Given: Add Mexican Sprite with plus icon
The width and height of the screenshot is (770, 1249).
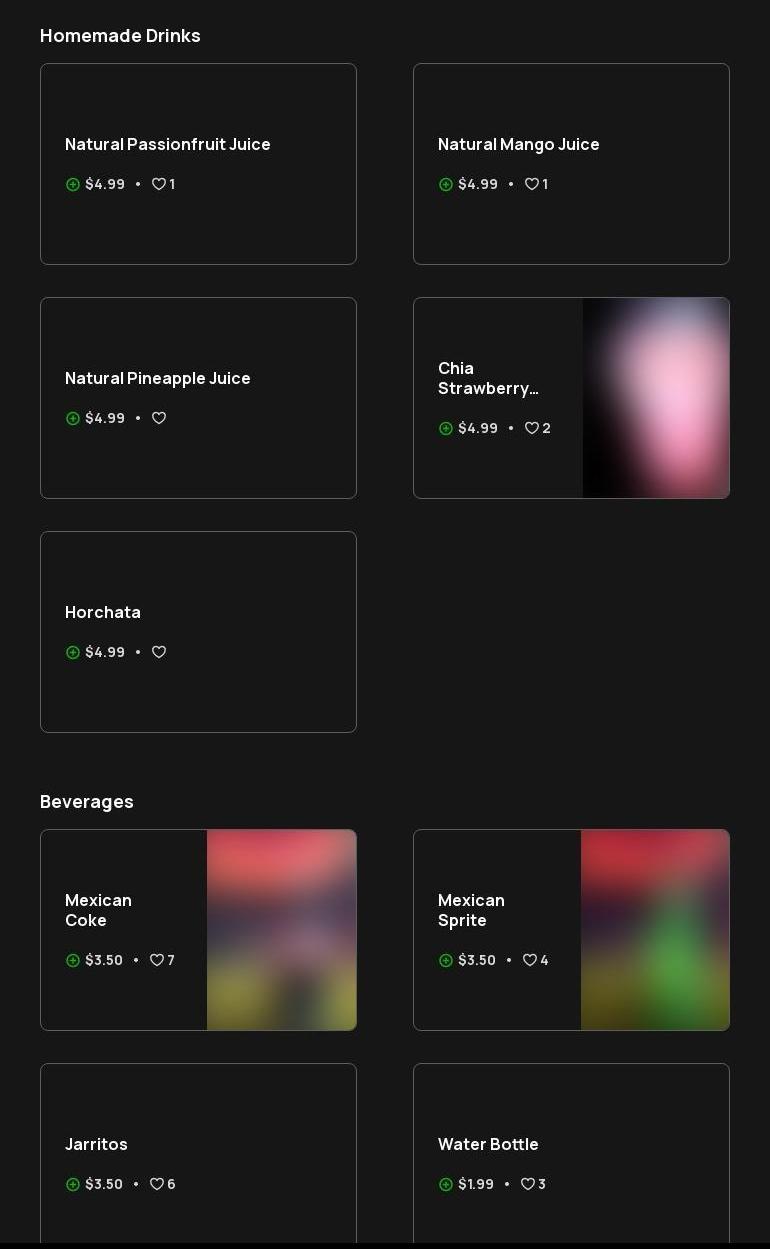Looking at the screenshot, I should [445, 960].
